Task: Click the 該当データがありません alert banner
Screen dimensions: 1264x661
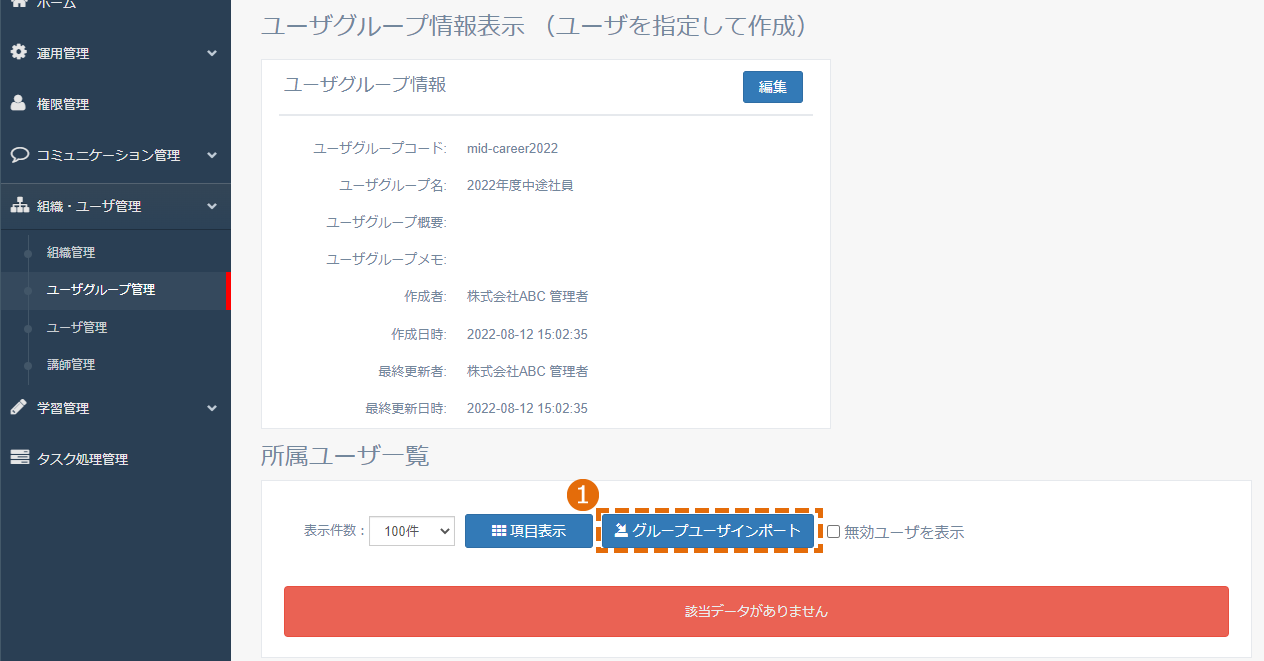Action: coord(756,611)
